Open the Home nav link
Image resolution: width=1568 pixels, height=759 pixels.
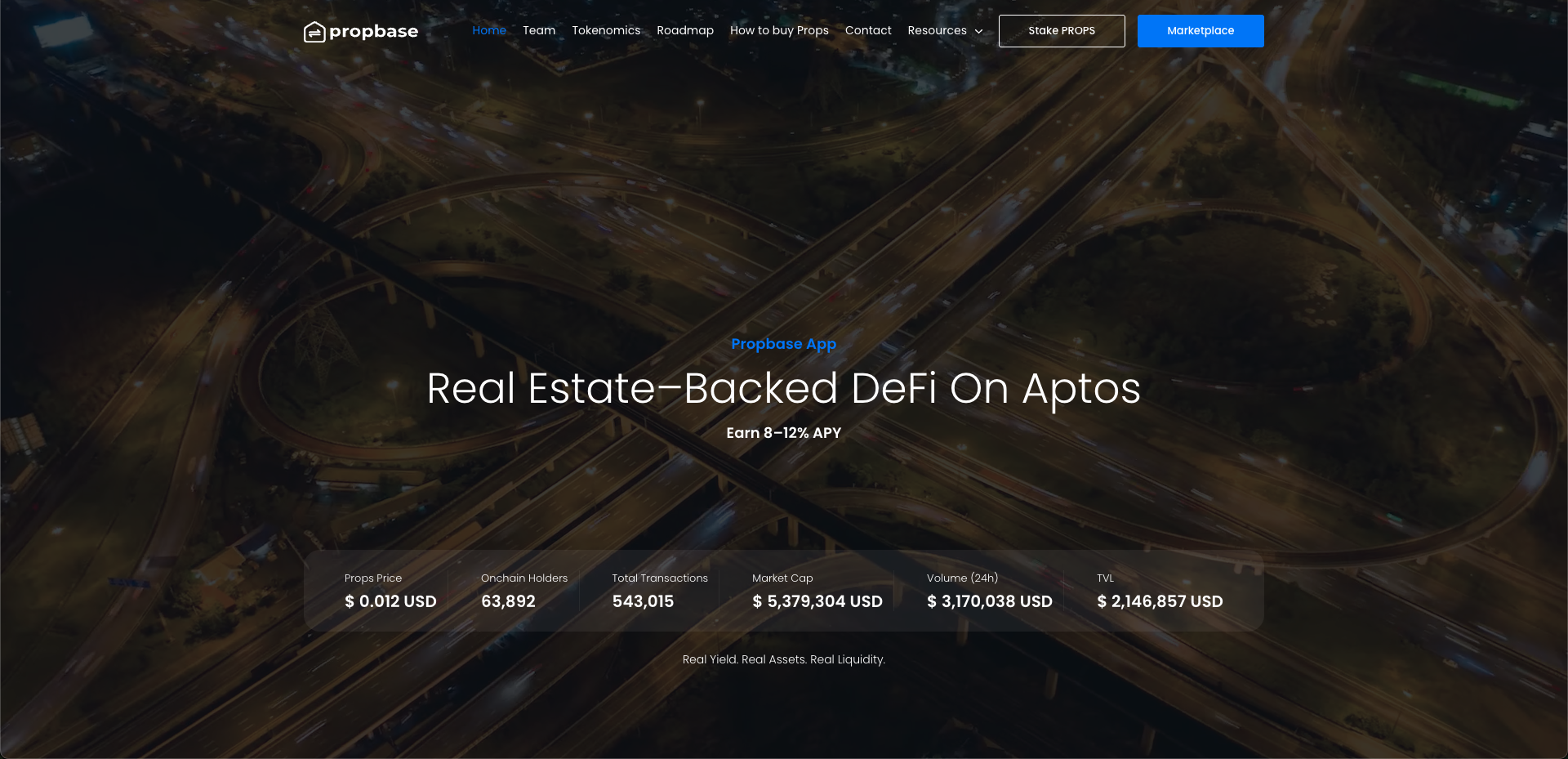pyautogui.click(x=489, y=30)
